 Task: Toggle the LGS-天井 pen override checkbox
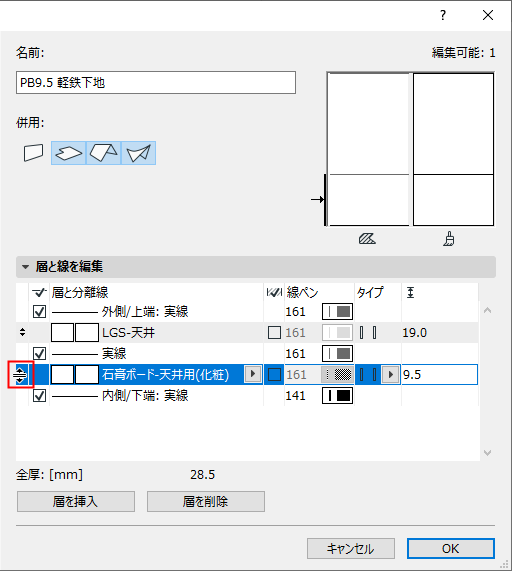(274, 332)
